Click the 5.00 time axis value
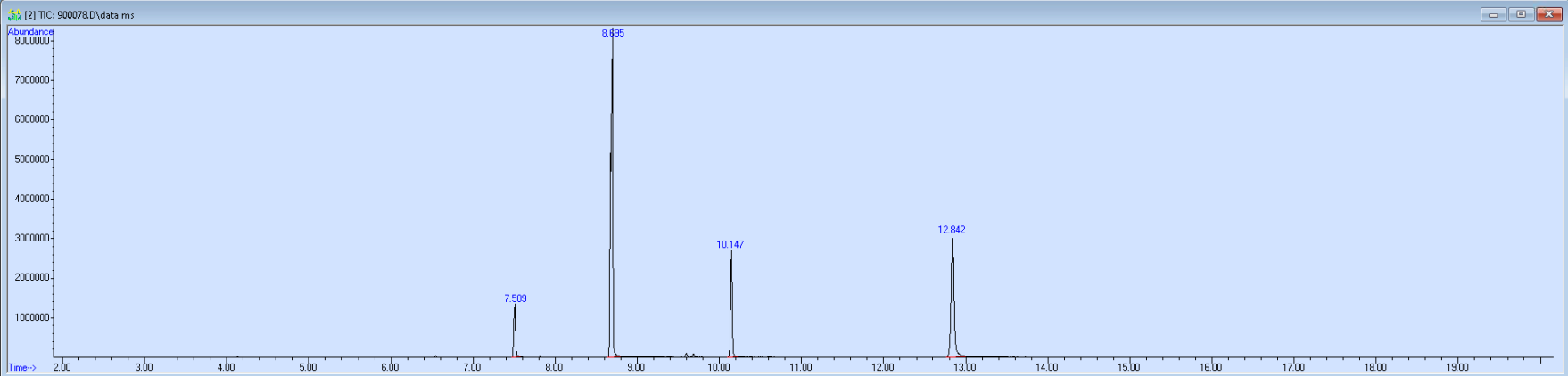 pyautogui.click(x=308, y=367)
